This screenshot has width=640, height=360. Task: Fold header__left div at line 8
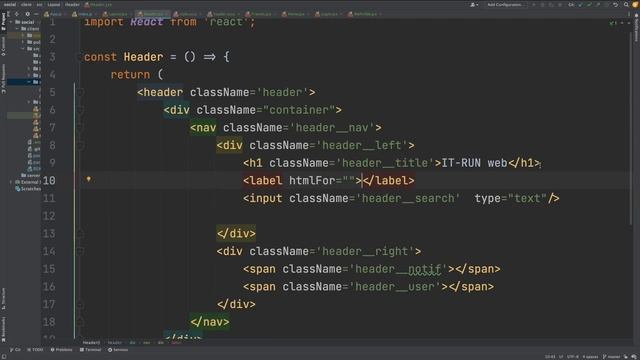tap(80, 145)
